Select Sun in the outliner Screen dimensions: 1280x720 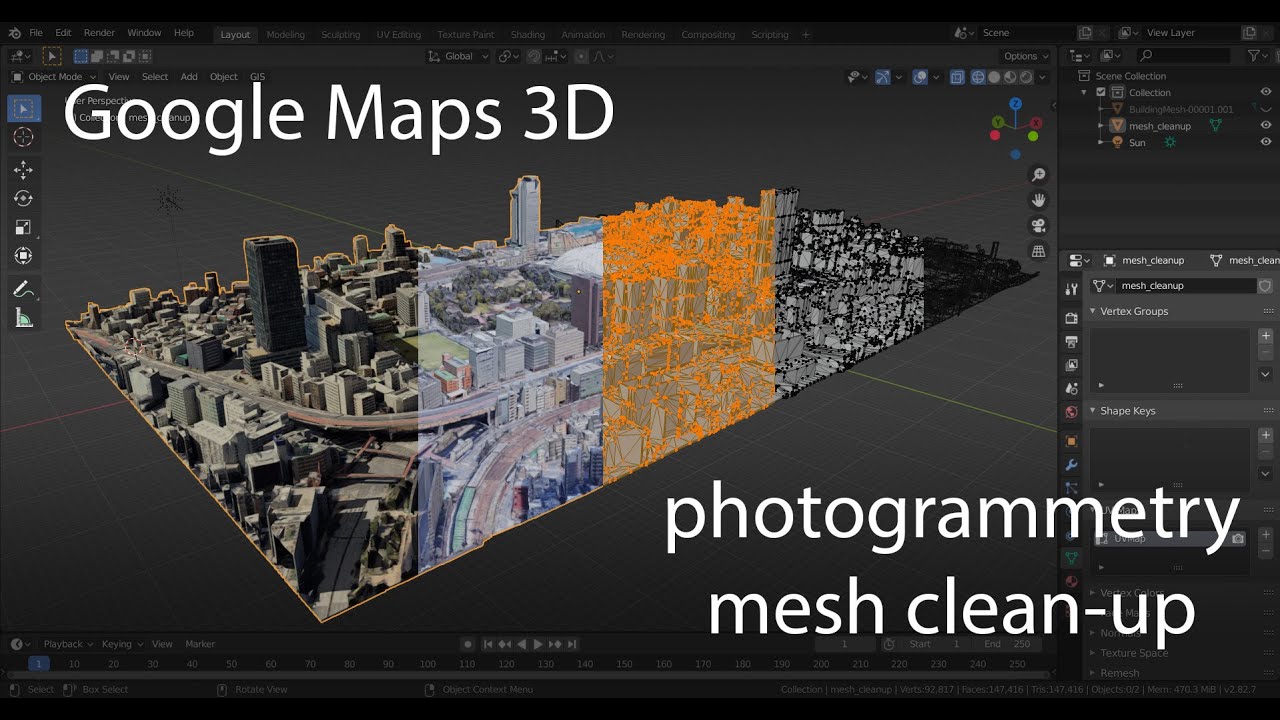tap(1137, 142)
